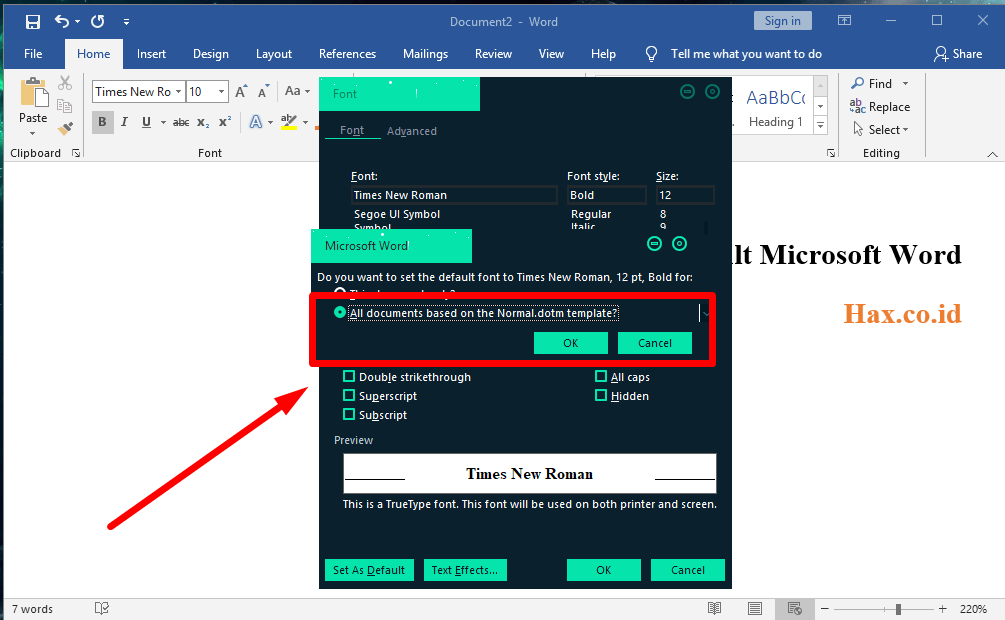Switch to the References tab
This screenshot has height=620, width=1005.
pos(347,54)
